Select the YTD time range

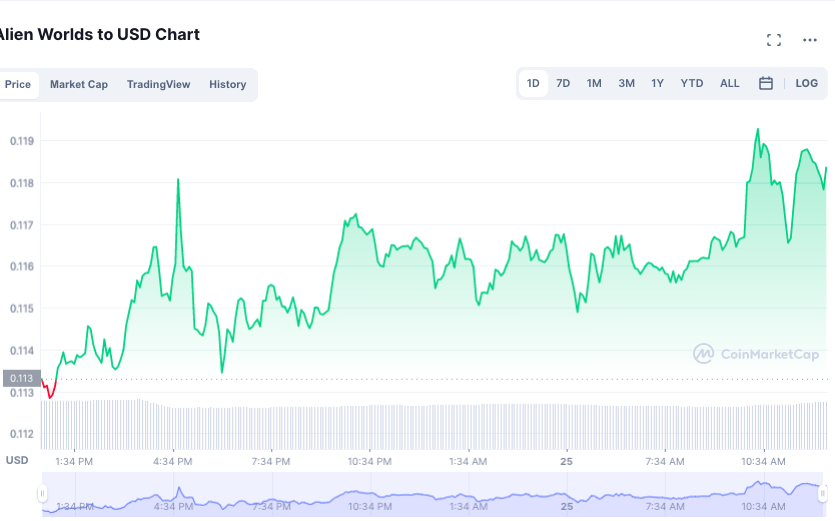[691, 83]
